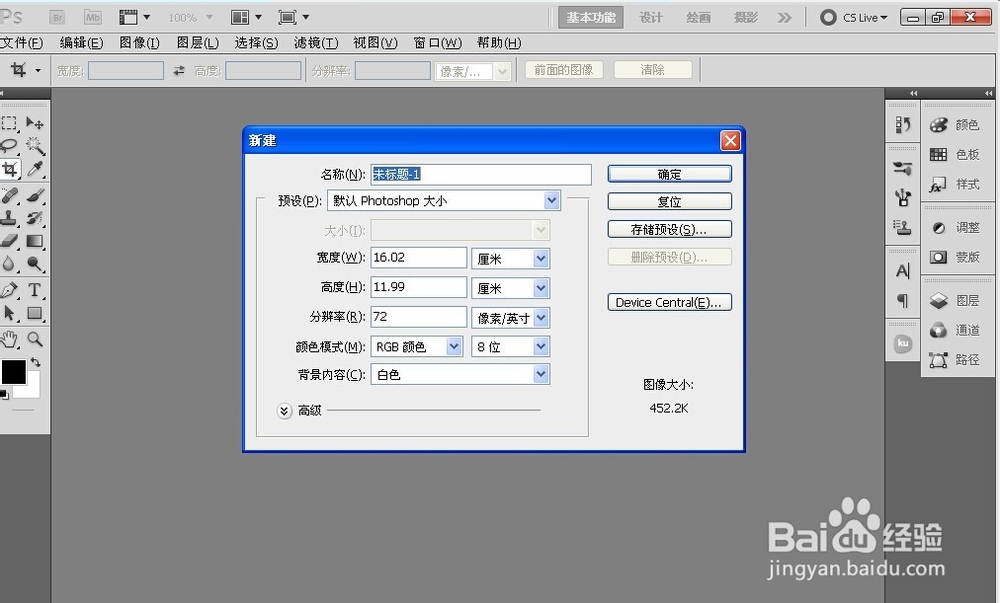Select the Zoom tool
Image resolution: width=1000 pixels, height=603 pixels.
point(36,340)
